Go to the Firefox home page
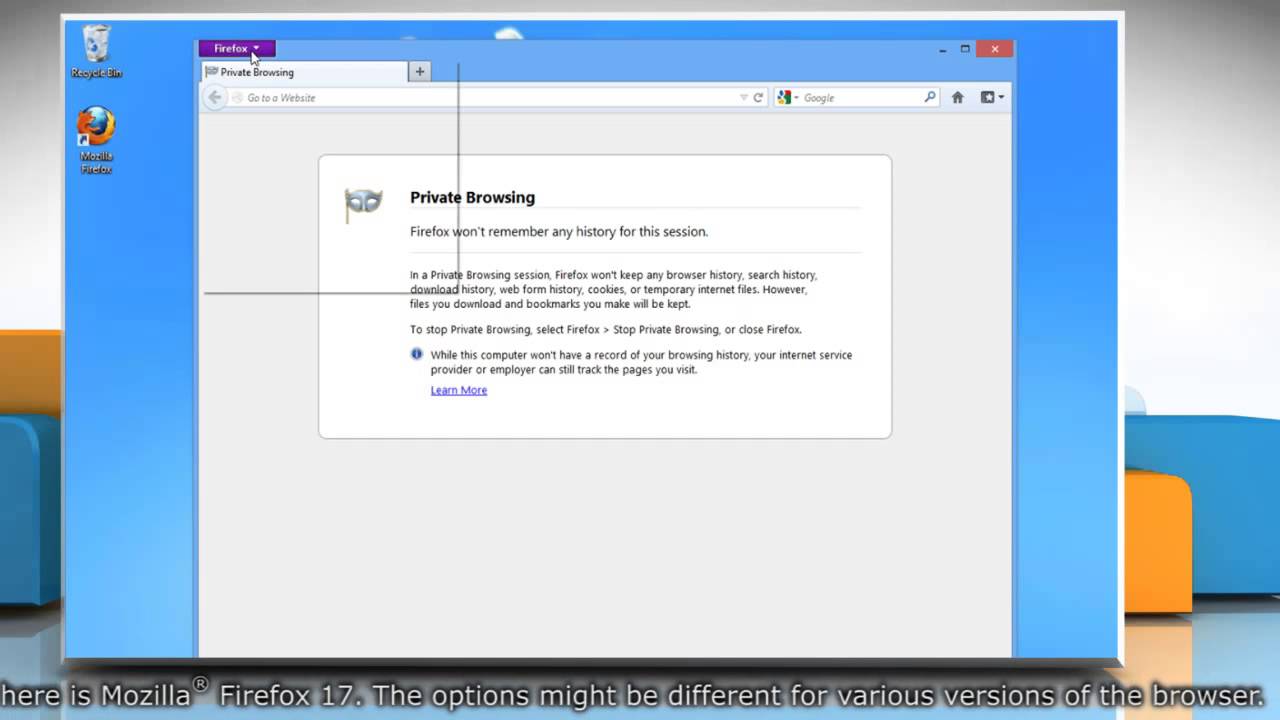This screenshot has width=1280, height=720. pyautogui.click(x=957, y=98)
